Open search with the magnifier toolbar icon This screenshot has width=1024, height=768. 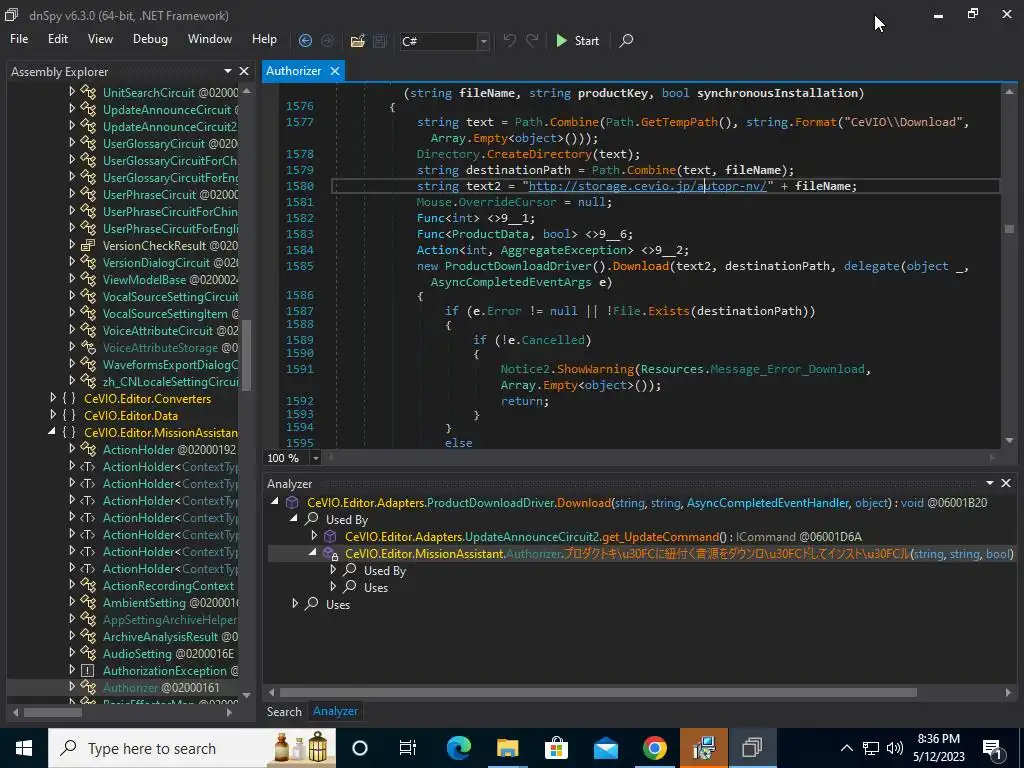pos(626,40)
